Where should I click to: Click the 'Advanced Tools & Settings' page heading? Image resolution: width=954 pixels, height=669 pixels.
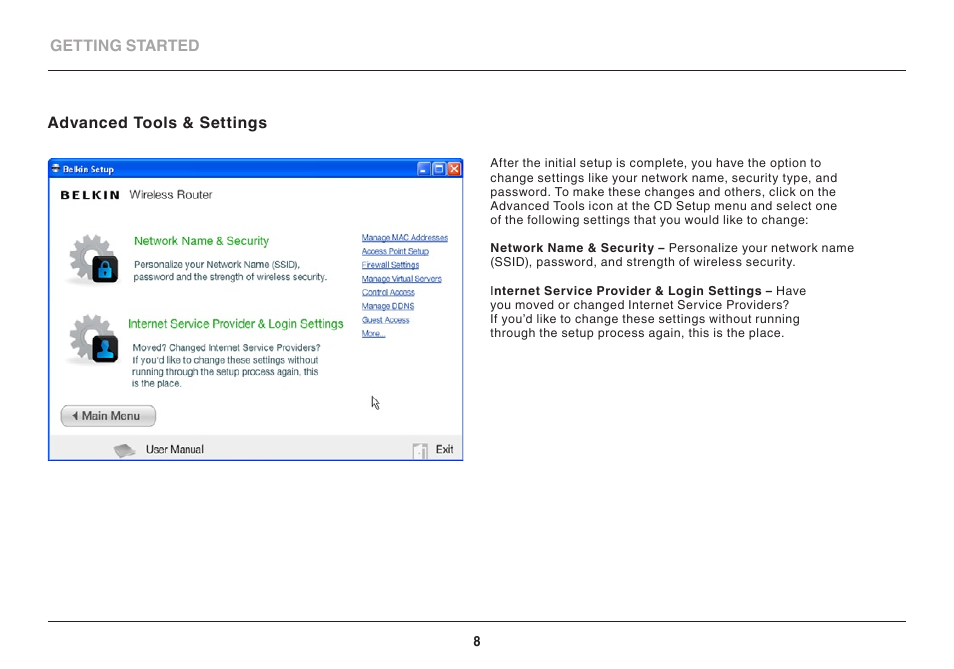[x=158, y=123]
